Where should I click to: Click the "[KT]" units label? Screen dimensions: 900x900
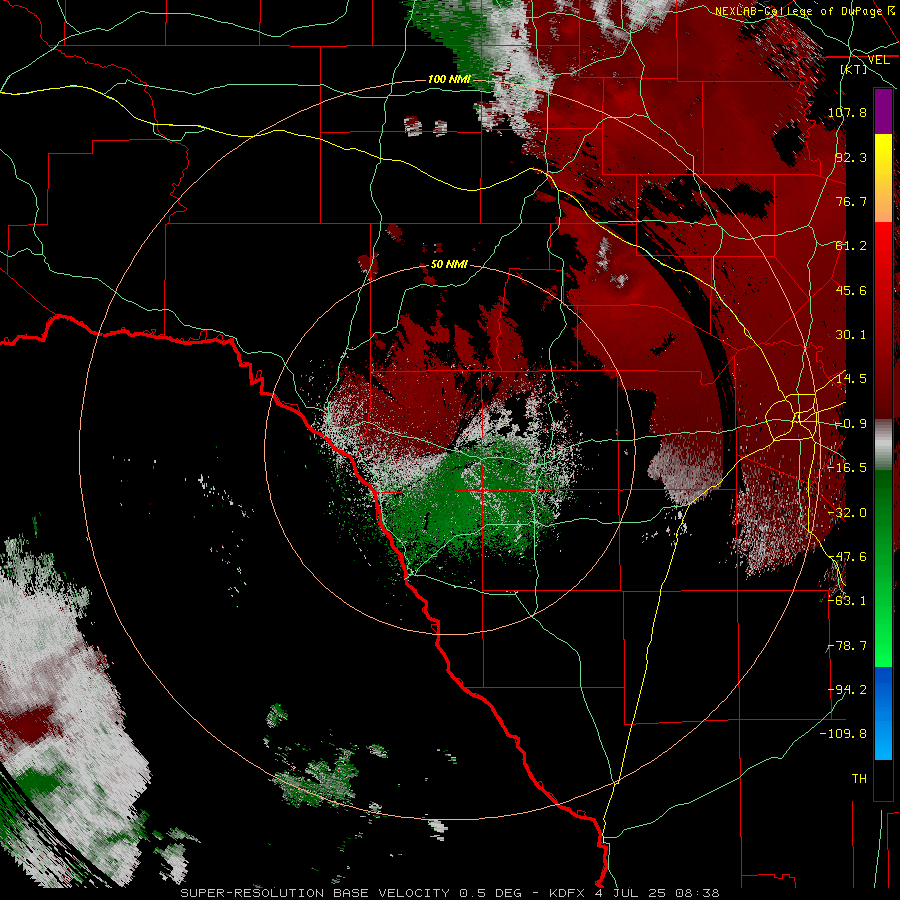coord(854,69)
